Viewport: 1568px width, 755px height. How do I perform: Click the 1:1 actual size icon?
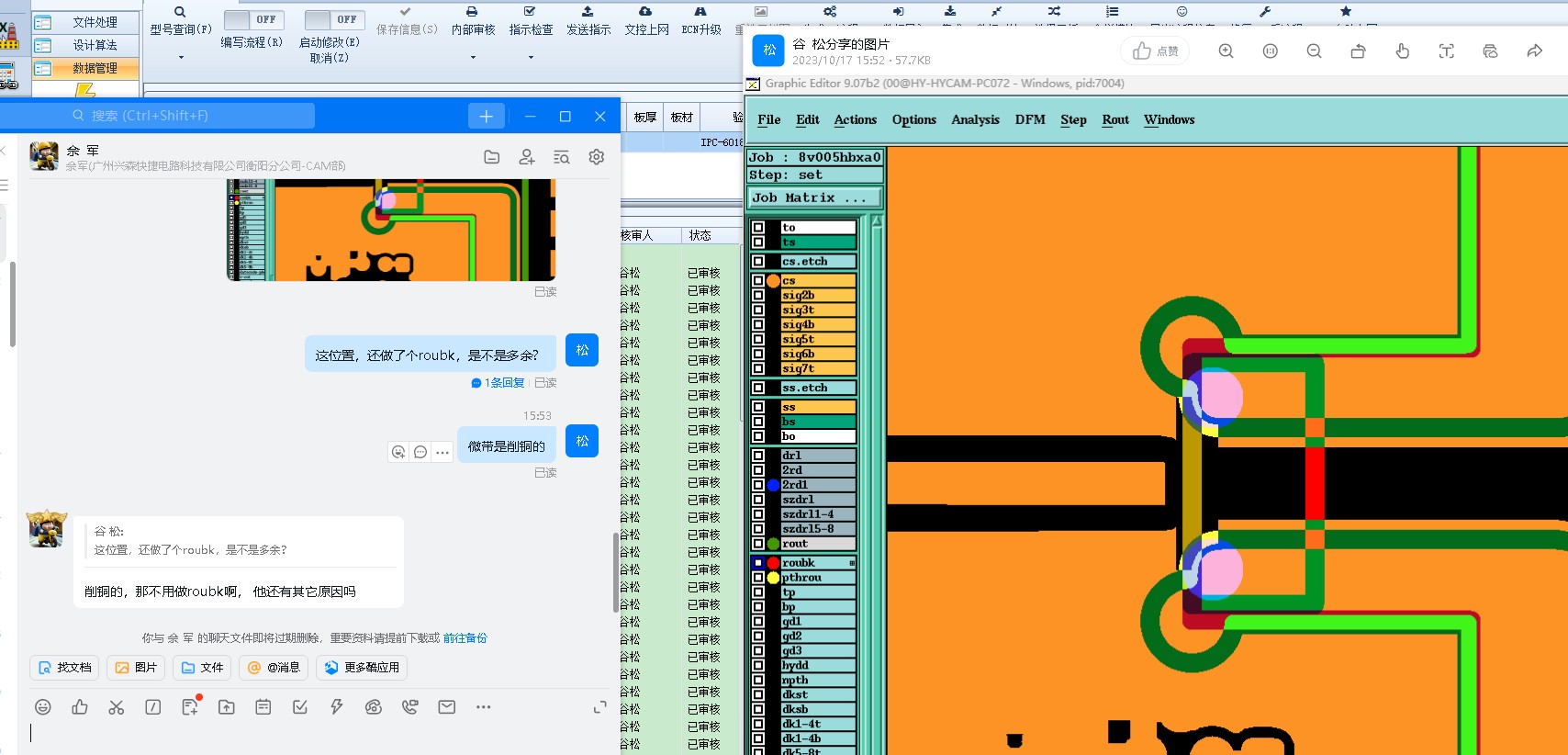[1270, 51]
